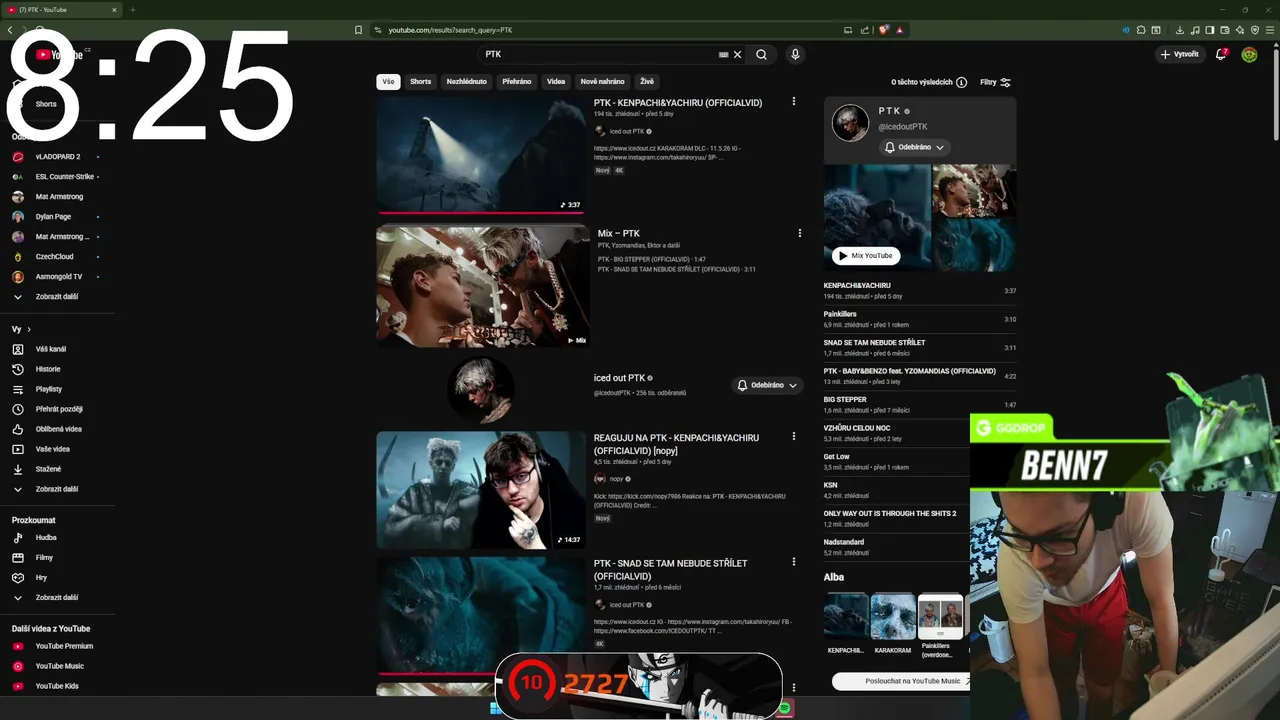Image resolution: width=1280 pixels, height=720 pixels.
Task: Expand the Vy section chevron
Action: (29, 329)
